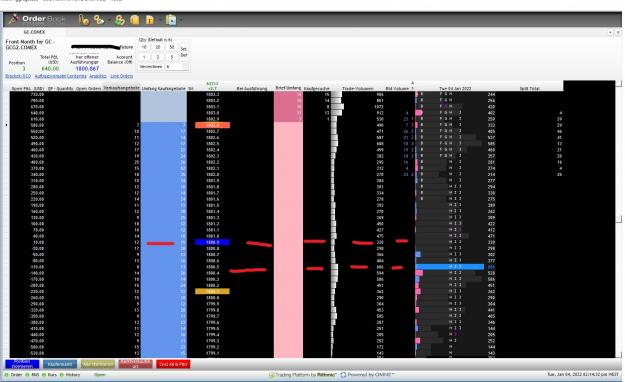Open dropdown arrow beside clipboard icon
The height and width of the screenshot is (382, 625).
[181, 20]
